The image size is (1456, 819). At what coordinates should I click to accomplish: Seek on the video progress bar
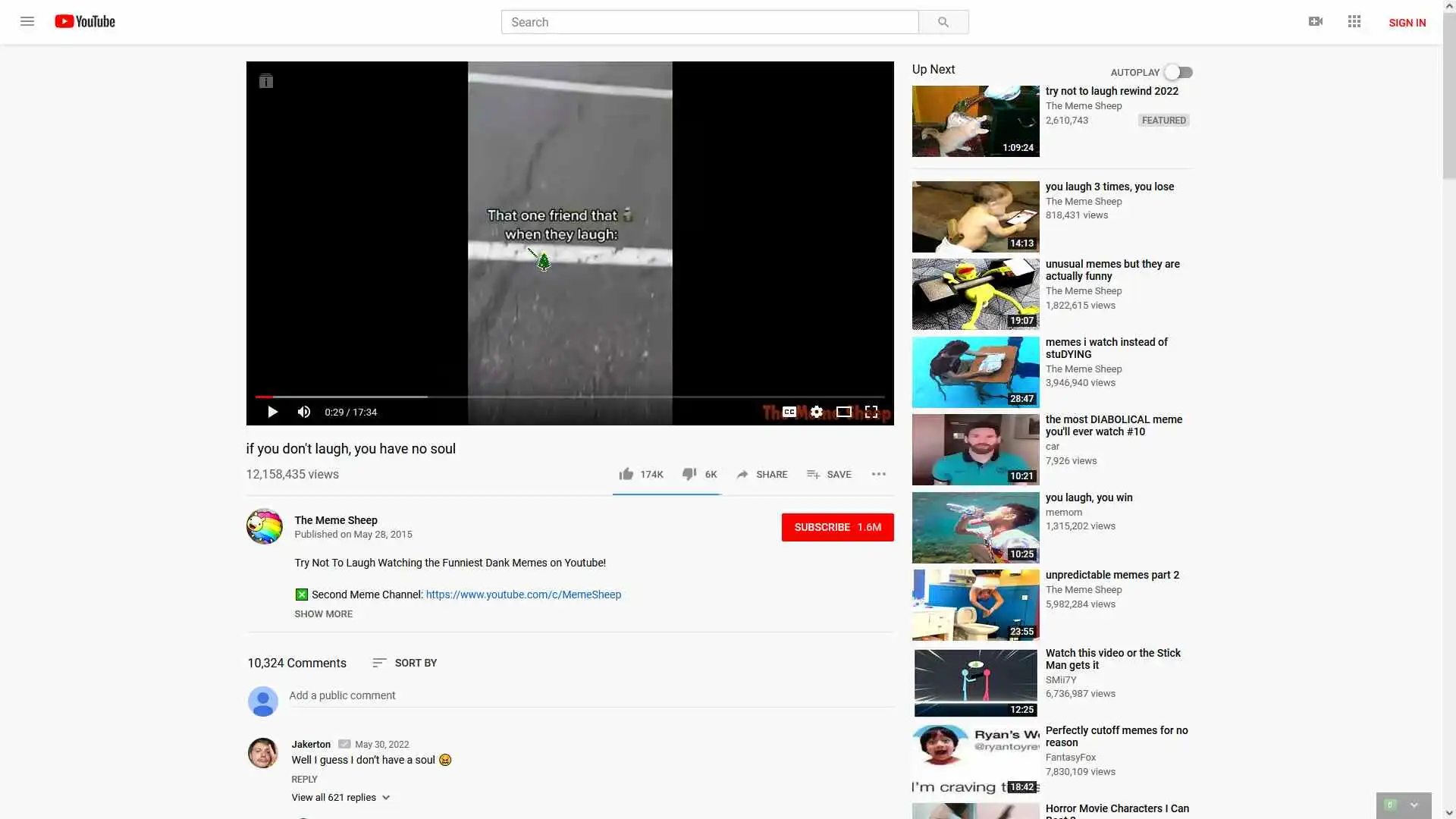569,397
